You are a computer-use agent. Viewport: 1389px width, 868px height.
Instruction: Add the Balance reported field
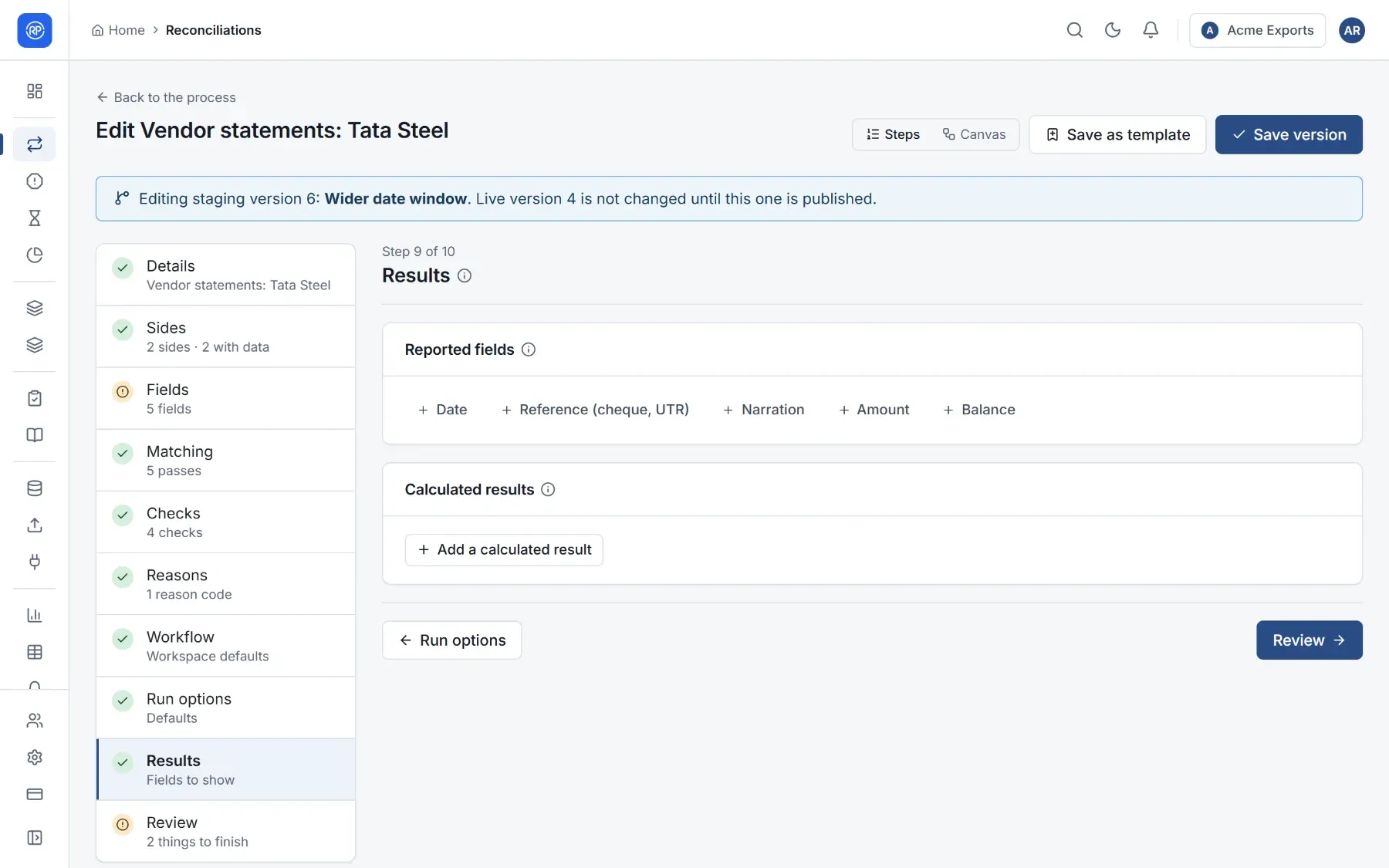tap(978, 410)
